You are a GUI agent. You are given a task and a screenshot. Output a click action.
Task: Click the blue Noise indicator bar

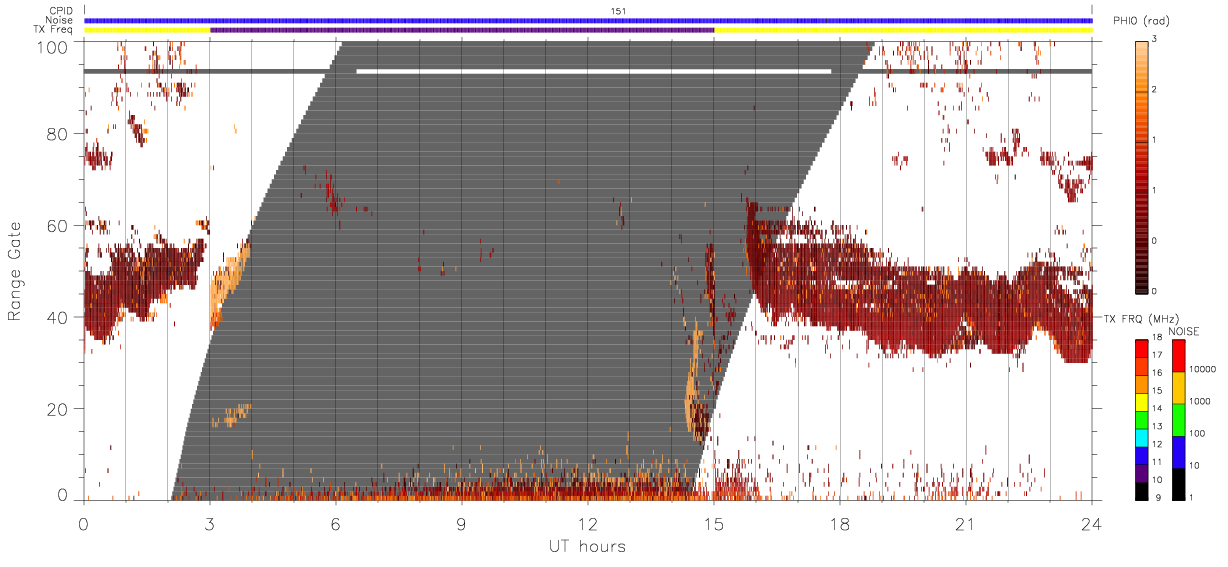tap(588, 20)
